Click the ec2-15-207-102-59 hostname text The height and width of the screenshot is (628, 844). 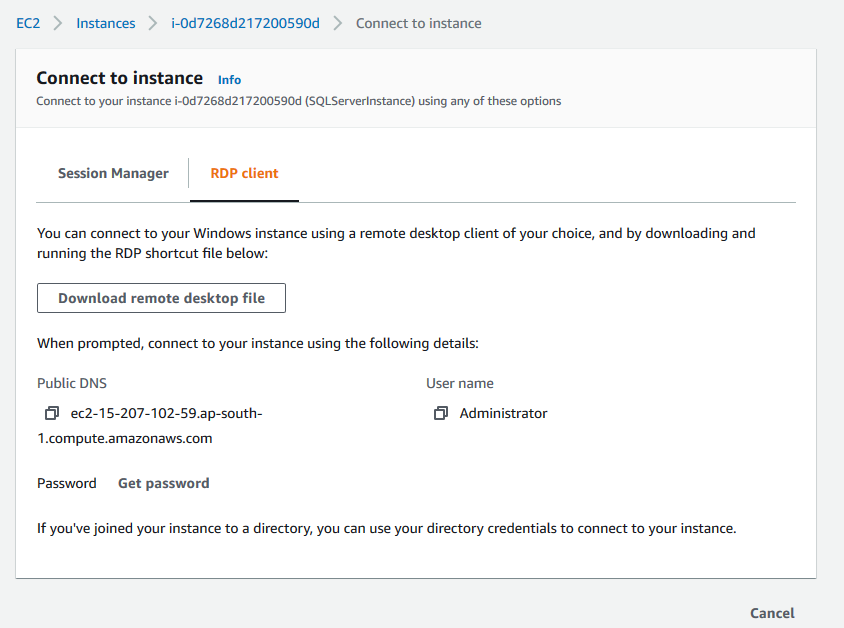[166, 413]
